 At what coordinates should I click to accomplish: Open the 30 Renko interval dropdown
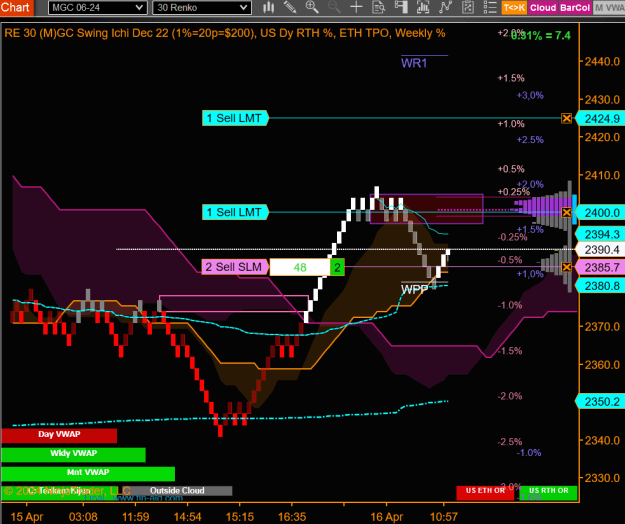click(202, 8)
